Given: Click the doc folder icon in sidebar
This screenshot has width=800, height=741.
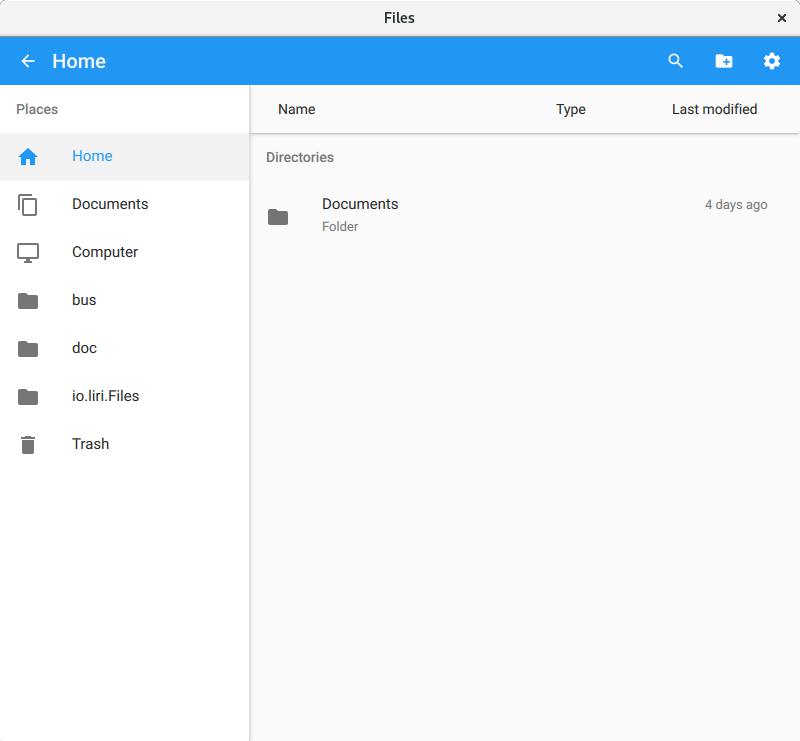Looking at the screenshot, I should [x=27, y=348].
